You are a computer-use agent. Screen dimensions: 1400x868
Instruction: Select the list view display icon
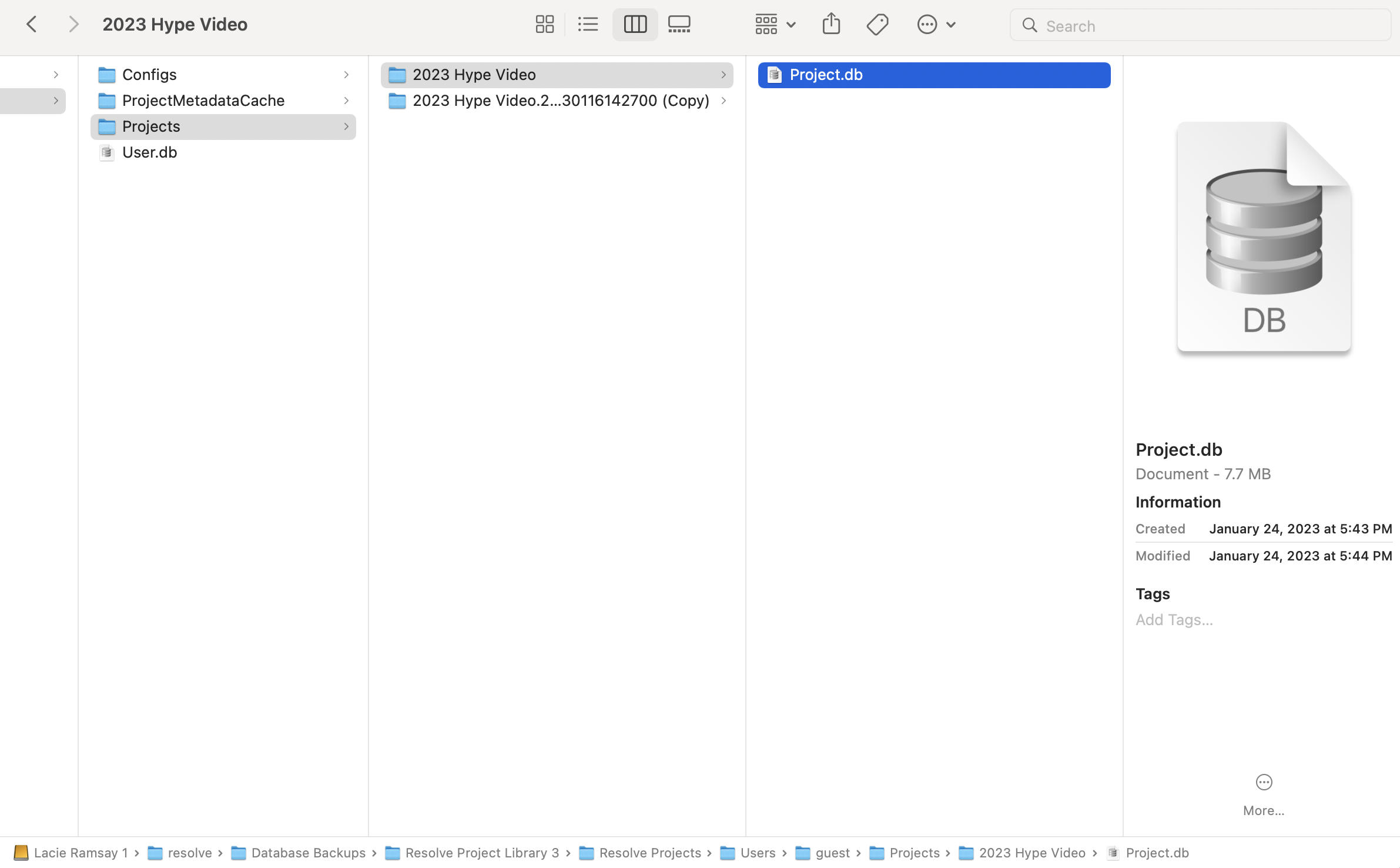point(589,24)
